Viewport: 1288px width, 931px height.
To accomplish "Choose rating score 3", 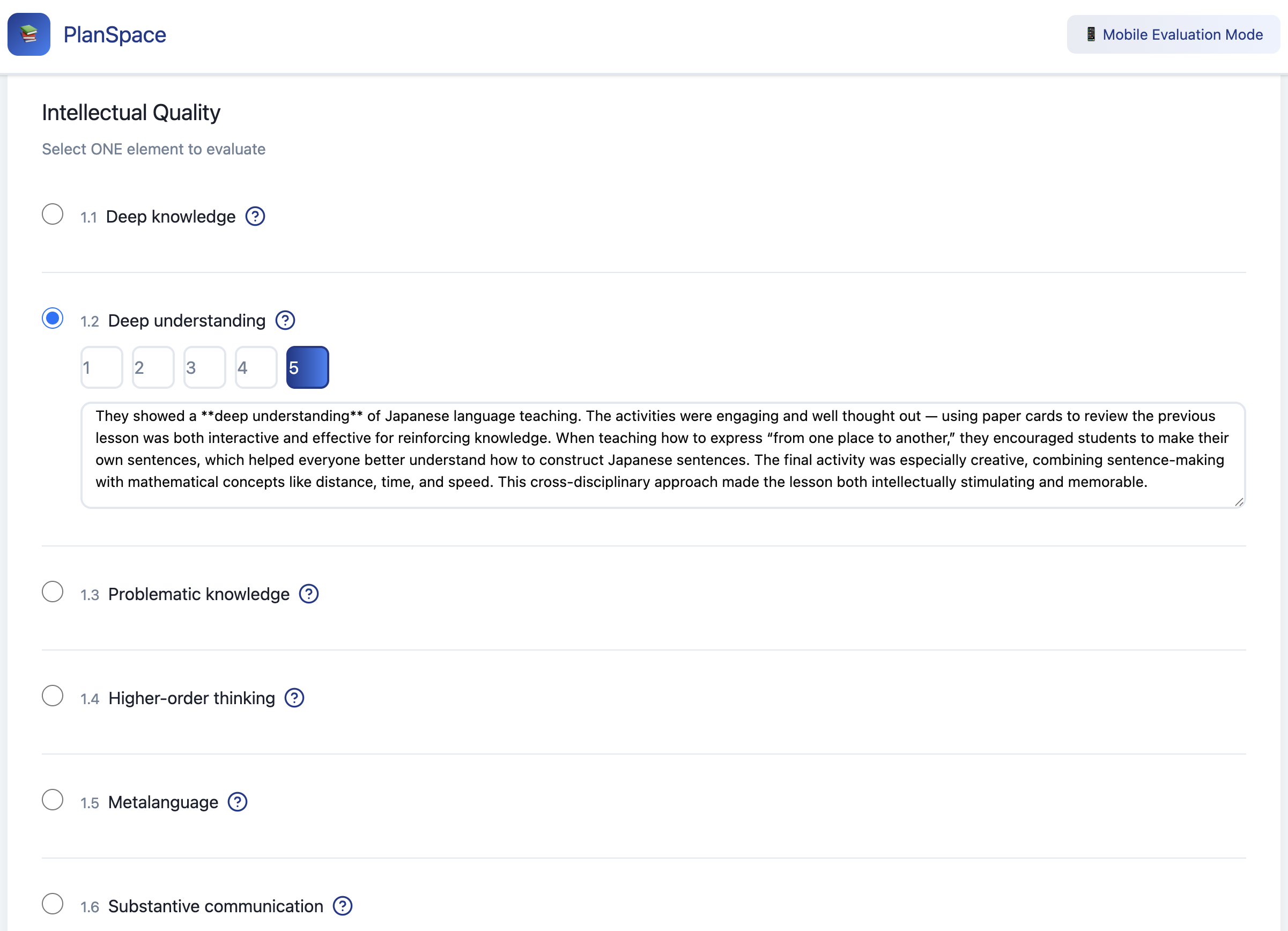I will coord(204,367).
